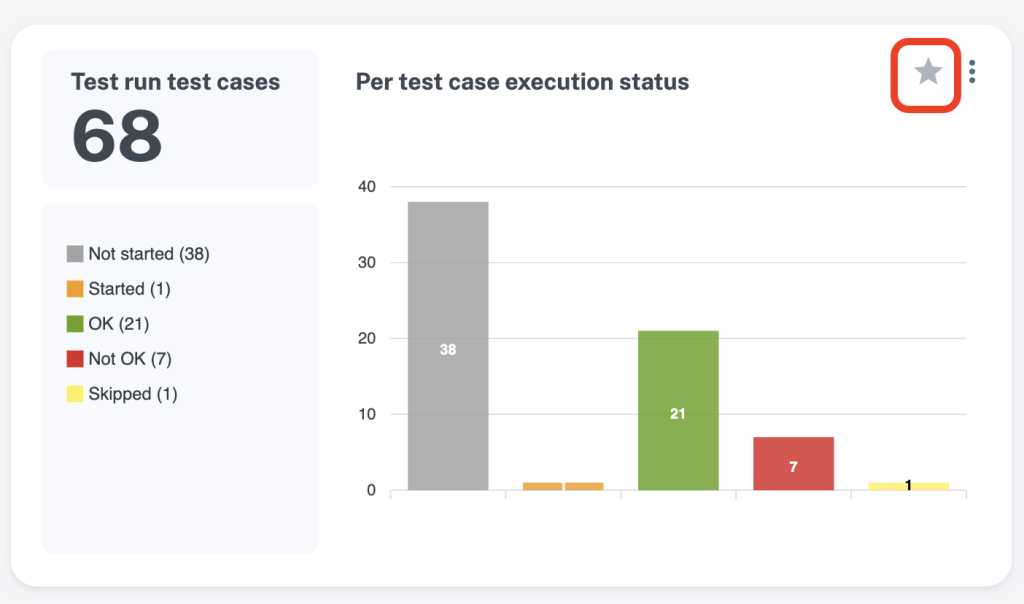The width and height of the screenshot is (1024, 604).
Task: Open the three-dot options menu
Action: coord(972,72)
